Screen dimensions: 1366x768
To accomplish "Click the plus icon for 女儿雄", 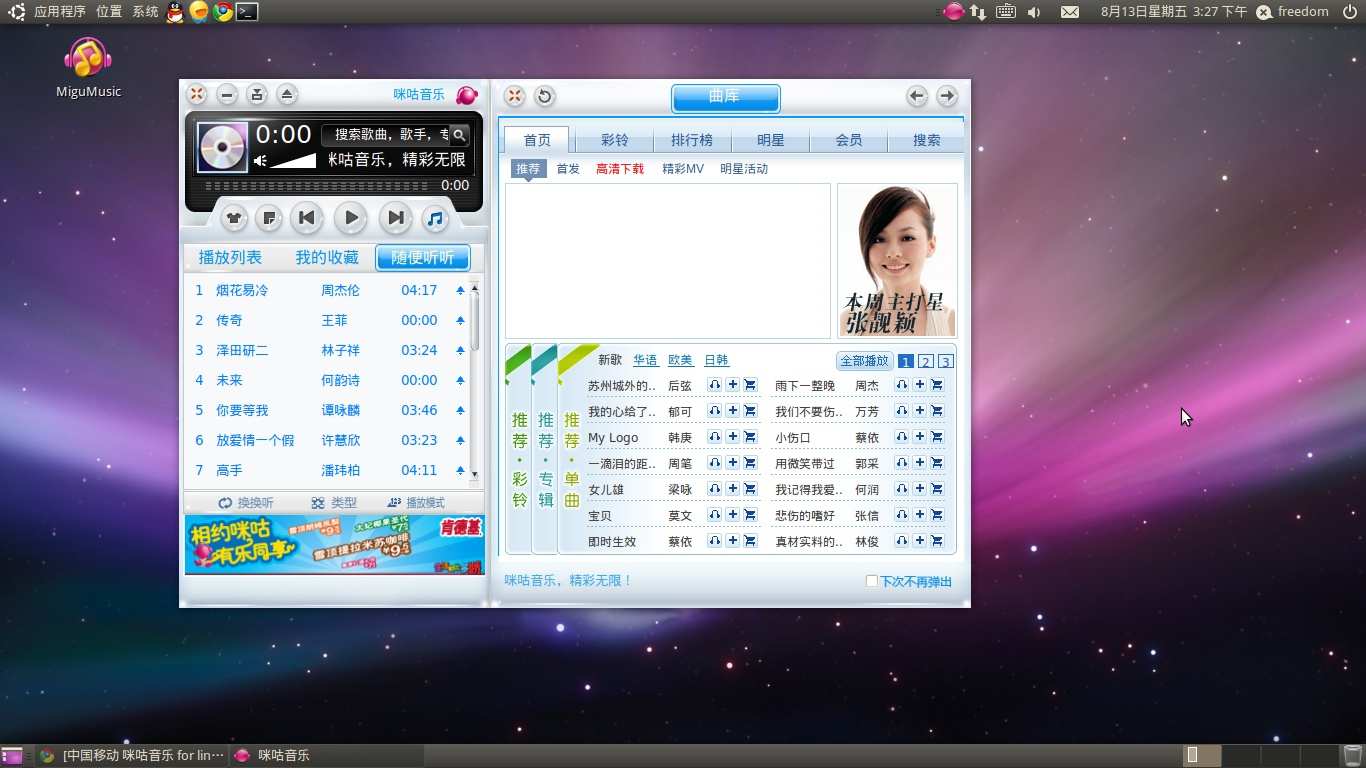I will point(732,489).
